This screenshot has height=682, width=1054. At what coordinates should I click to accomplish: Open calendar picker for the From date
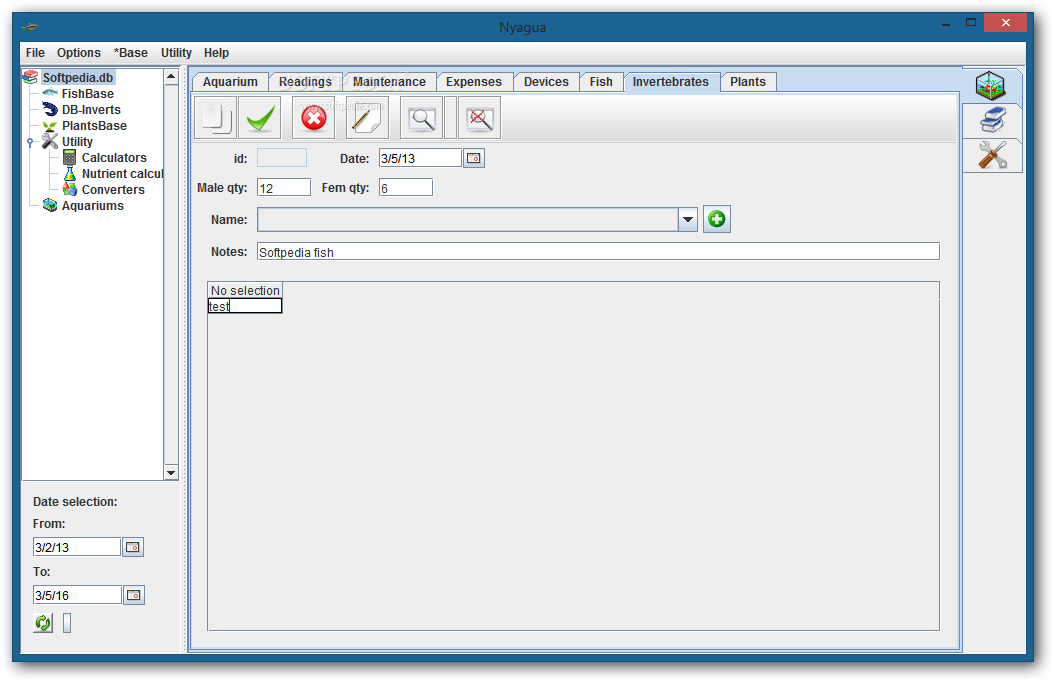[133, 547]
